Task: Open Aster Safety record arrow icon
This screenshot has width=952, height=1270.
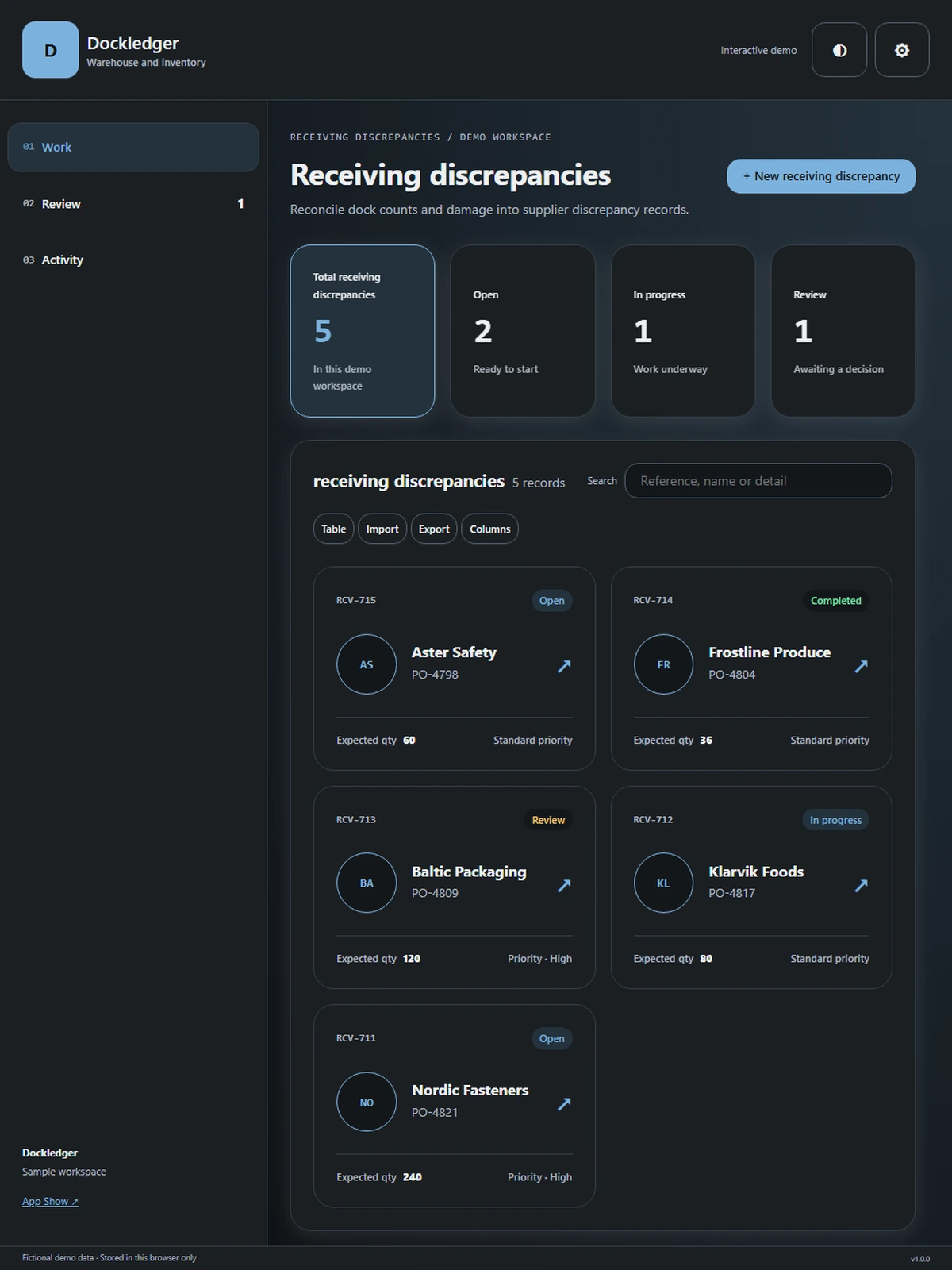Action: 564,666
